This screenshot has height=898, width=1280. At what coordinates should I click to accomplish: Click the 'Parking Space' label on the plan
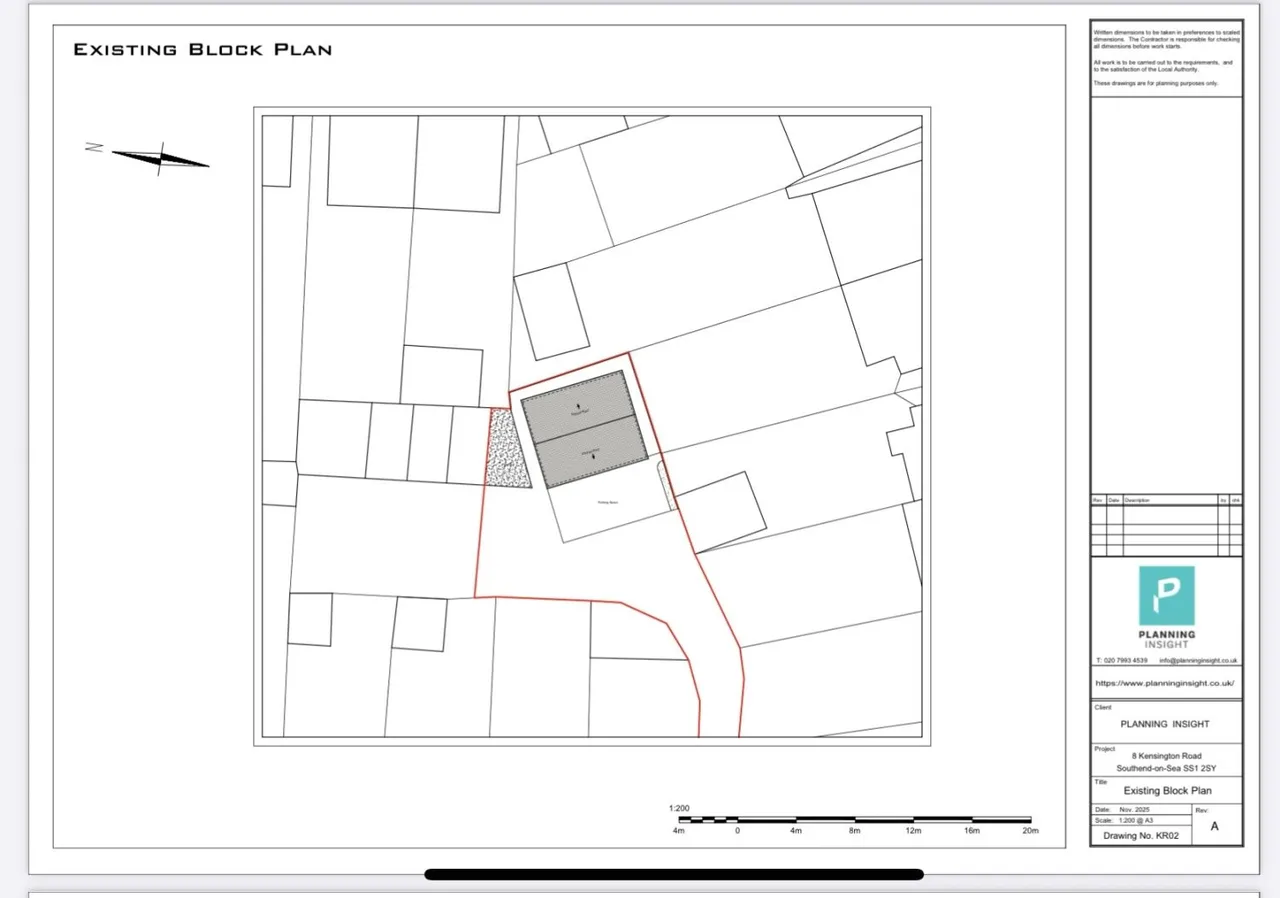pos(608,502)
